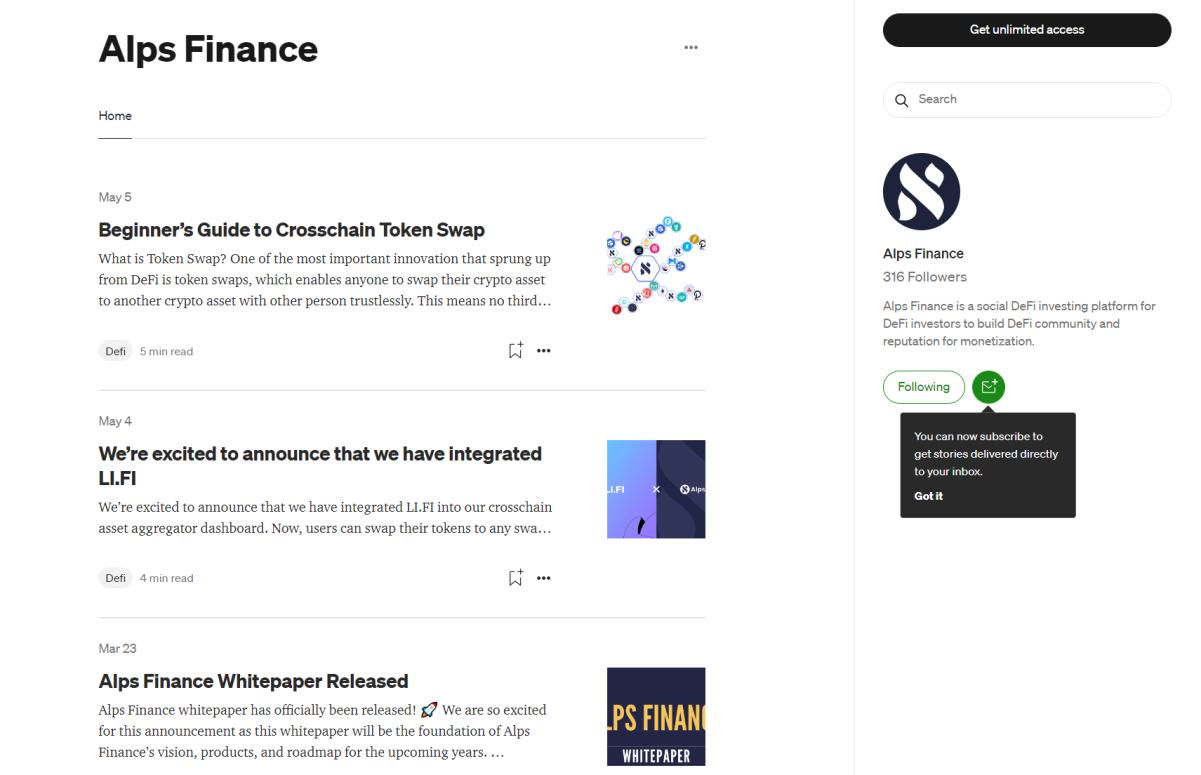Open more options for LI.FI integration story

pyautogui.click(x=544, y=577)
